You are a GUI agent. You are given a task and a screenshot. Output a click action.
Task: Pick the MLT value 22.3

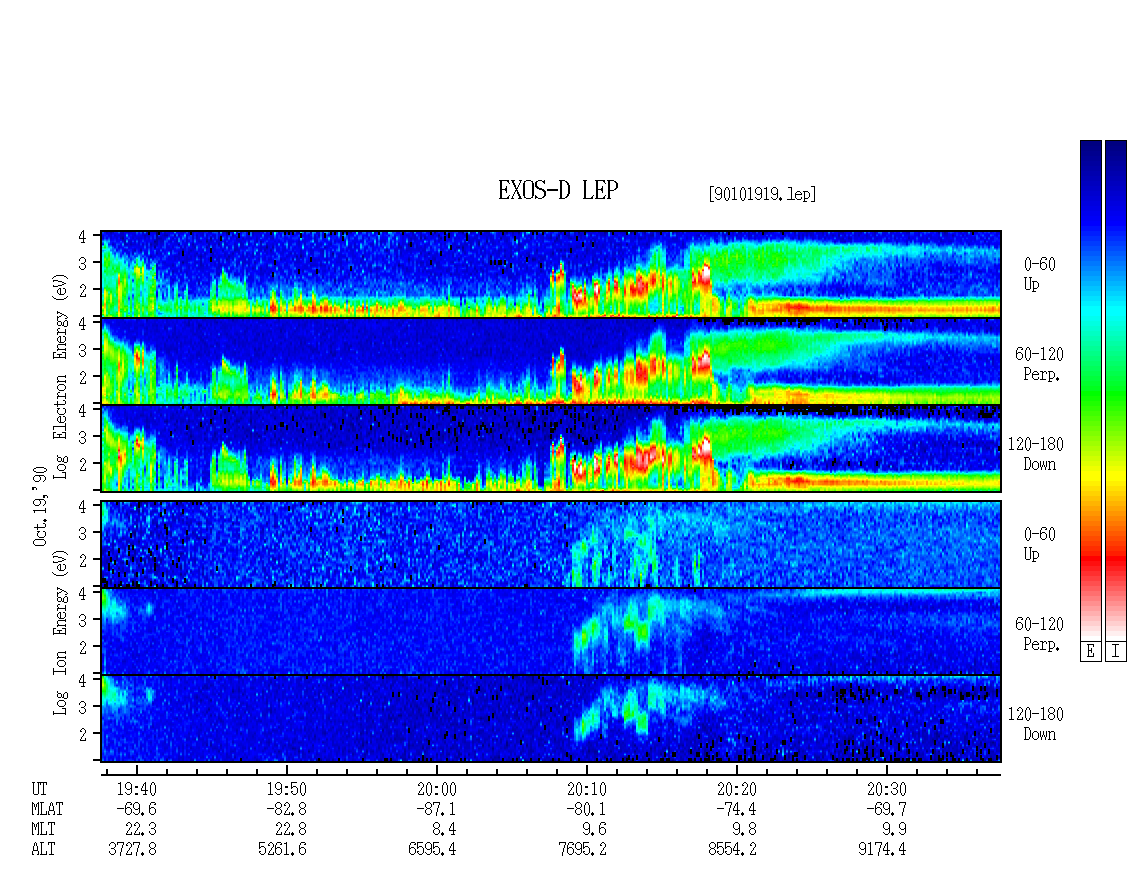click(x=141, y=830)
